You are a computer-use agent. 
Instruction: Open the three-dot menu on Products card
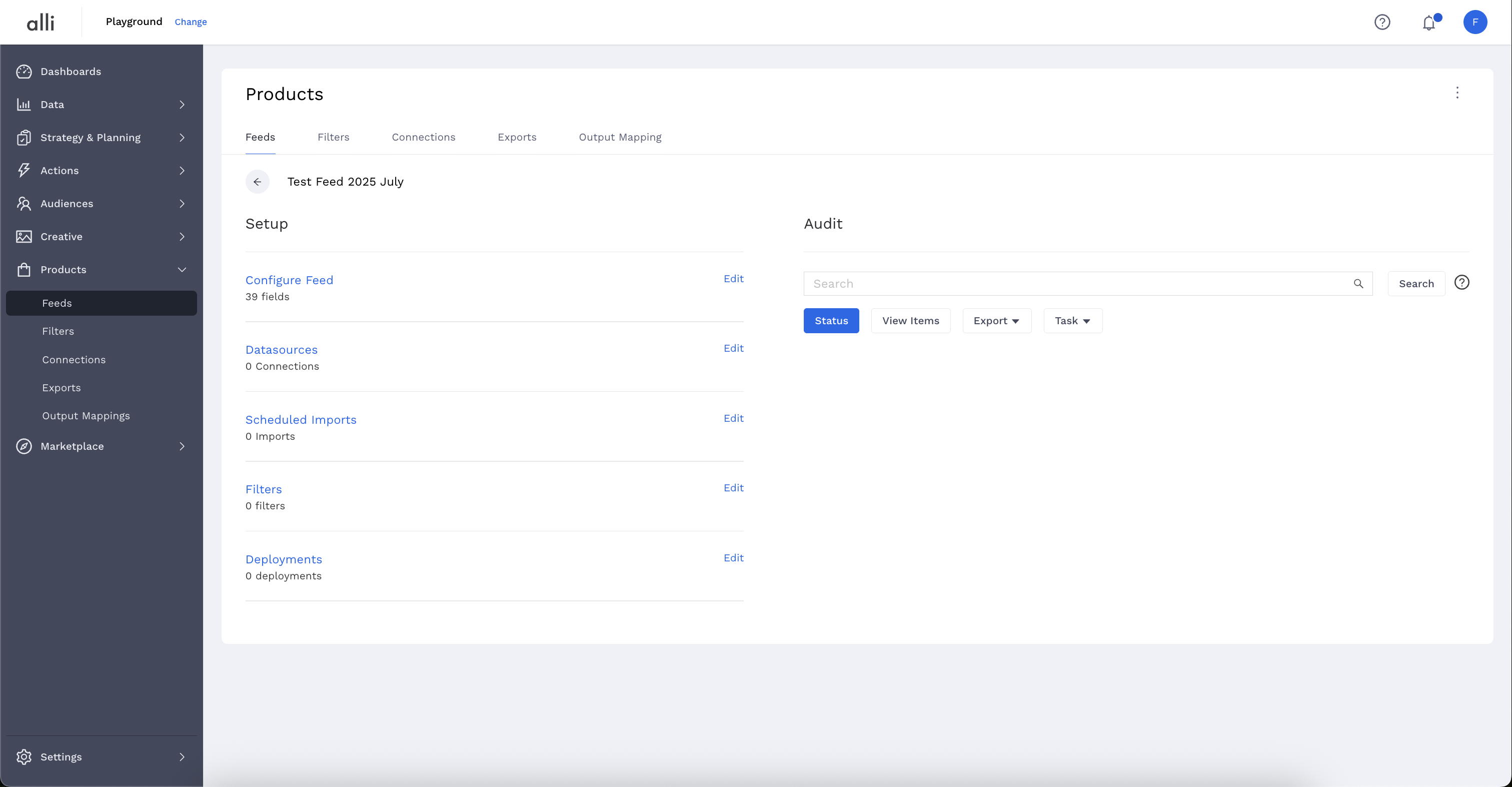click(1457, 93)
